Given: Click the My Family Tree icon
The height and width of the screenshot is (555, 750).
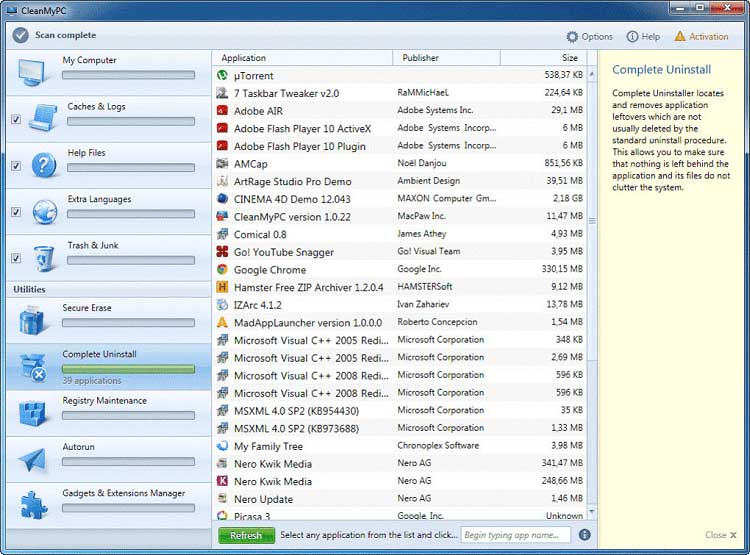Looking at the screenshot, I should pyautogui.click(x=222, y=446).
